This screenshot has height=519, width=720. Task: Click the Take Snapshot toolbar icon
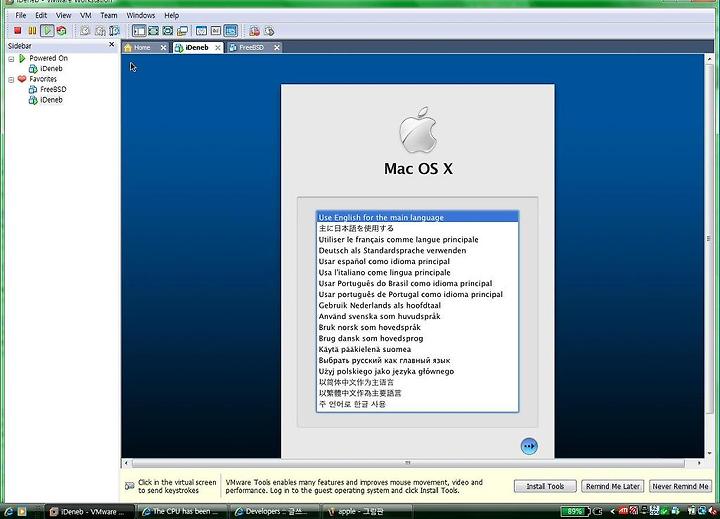click(x=85, y=31)
